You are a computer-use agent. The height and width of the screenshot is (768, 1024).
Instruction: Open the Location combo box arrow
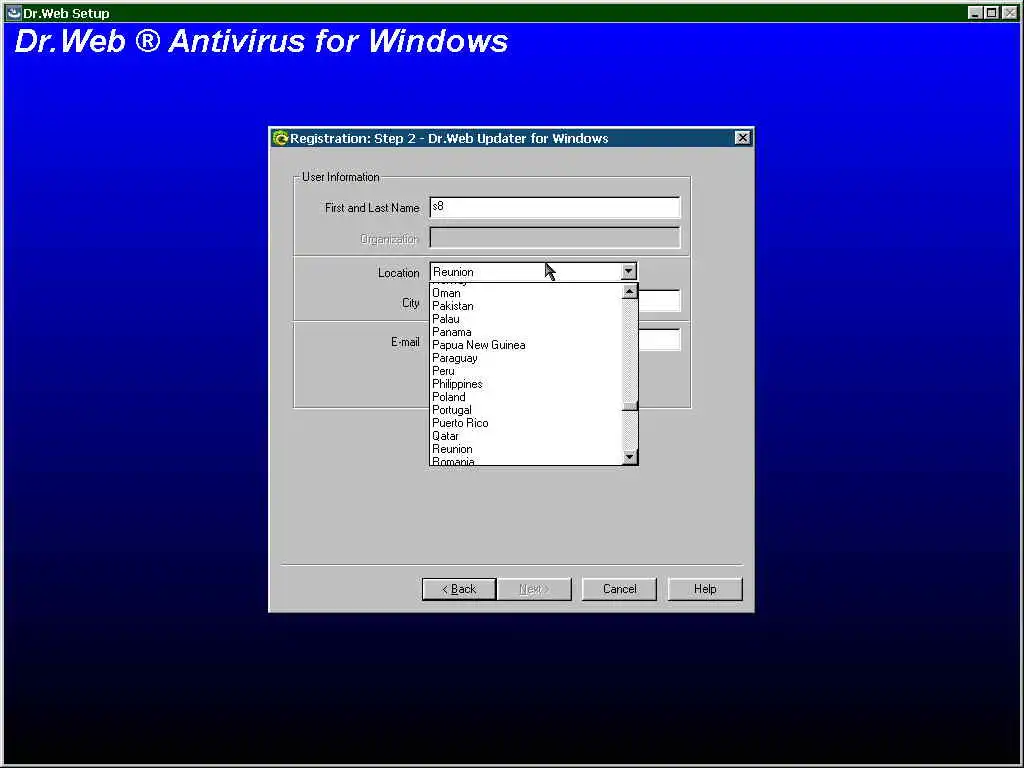(628, 271)
